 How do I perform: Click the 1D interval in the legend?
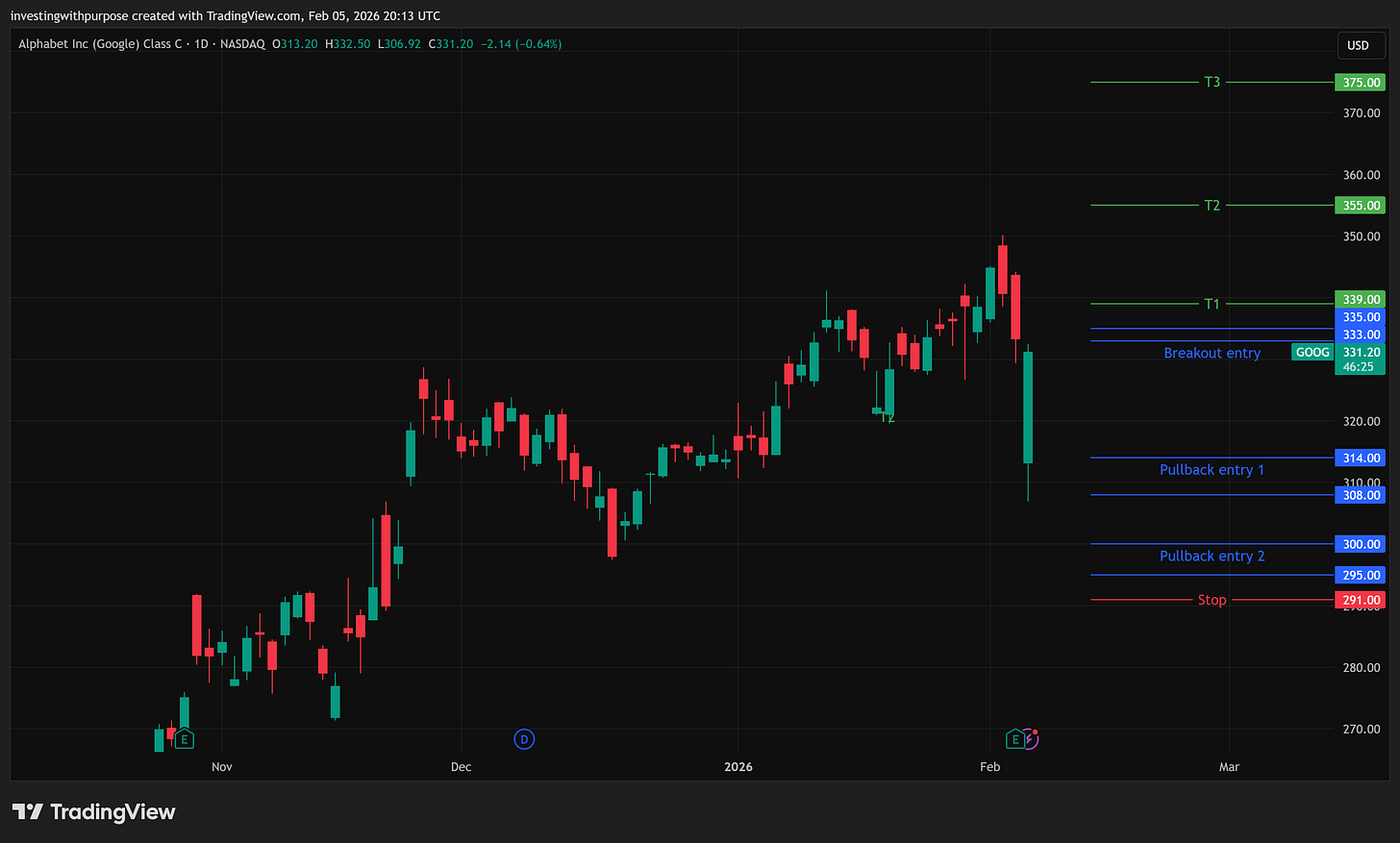coord(202,44)
